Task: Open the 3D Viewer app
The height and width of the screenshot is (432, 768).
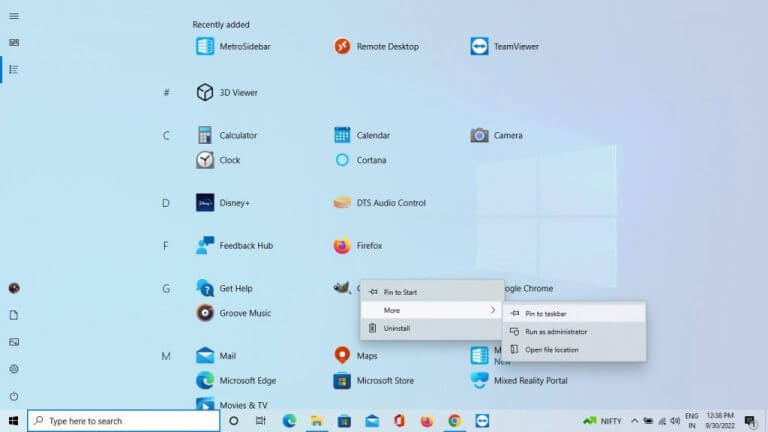Action: (x=227, y=92)
